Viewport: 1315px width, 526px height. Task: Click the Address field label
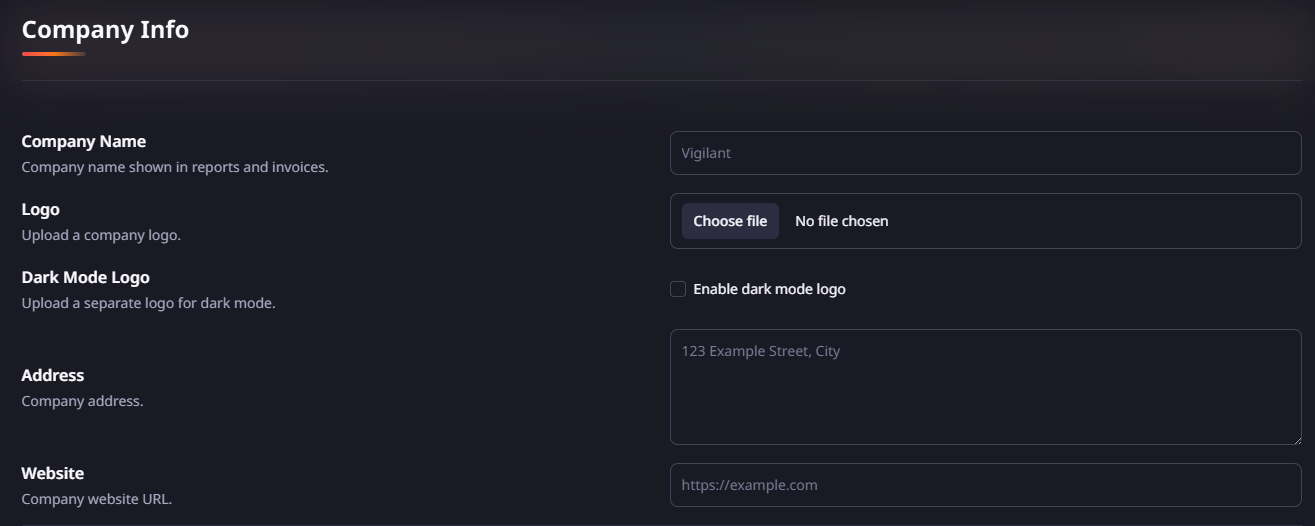[x=53, y=376]
